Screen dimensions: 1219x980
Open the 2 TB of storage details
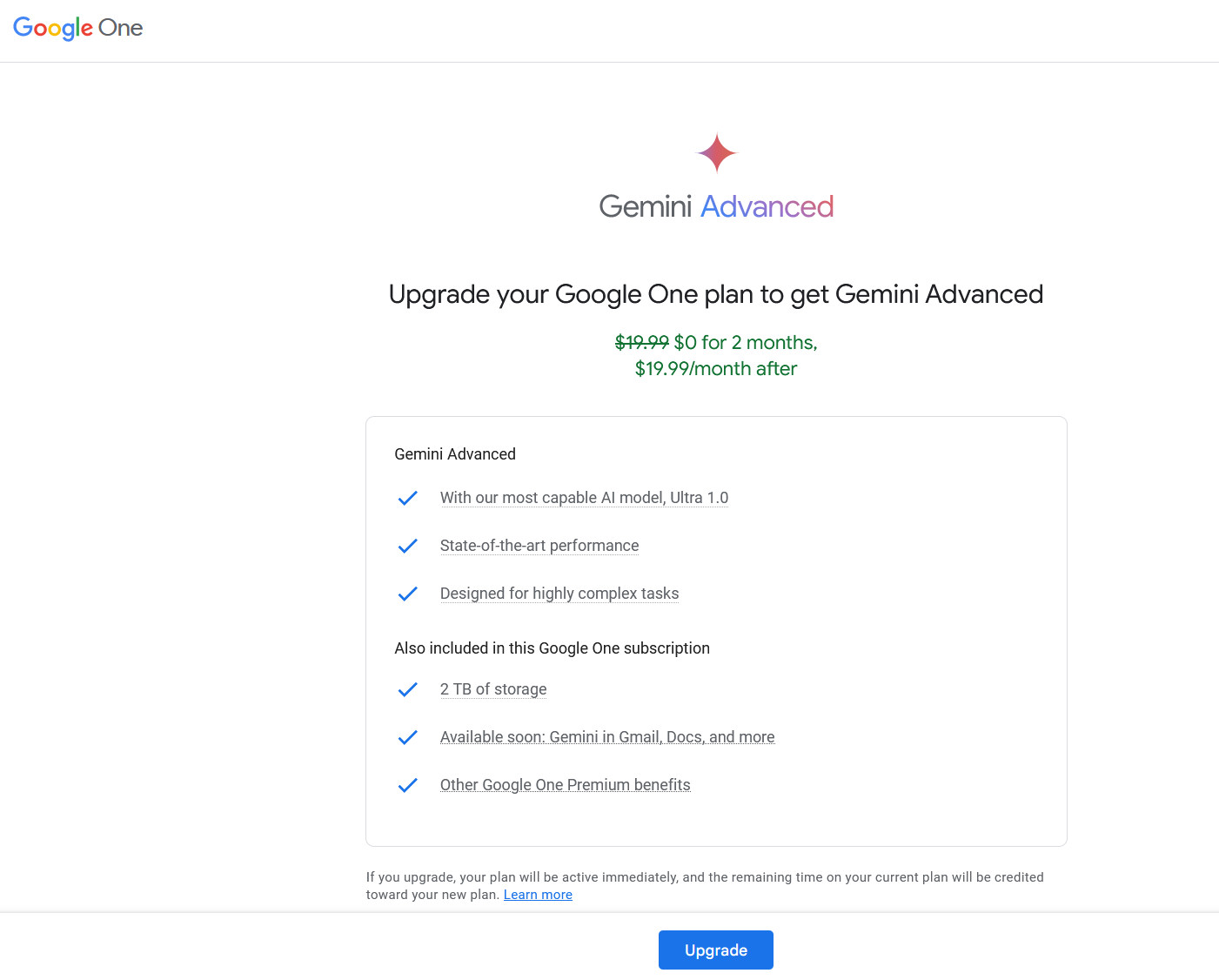click(492, 688)
